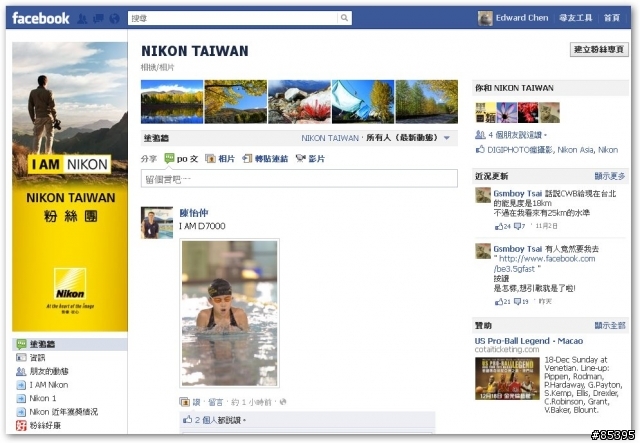This screenshot has width=640, height=443.
Task: Click the photo icon below the swimmer post
Action: [x=184, y=402]
